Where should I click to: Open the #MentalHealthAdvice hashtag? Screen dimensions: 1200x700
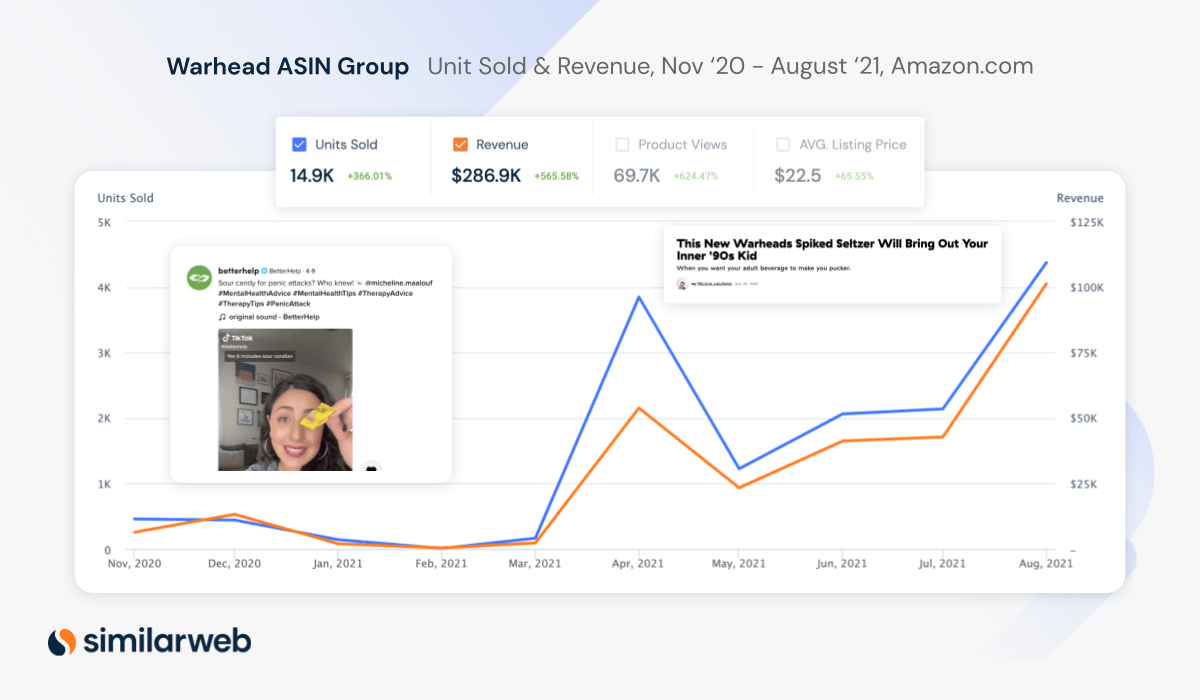click(255, 293)
